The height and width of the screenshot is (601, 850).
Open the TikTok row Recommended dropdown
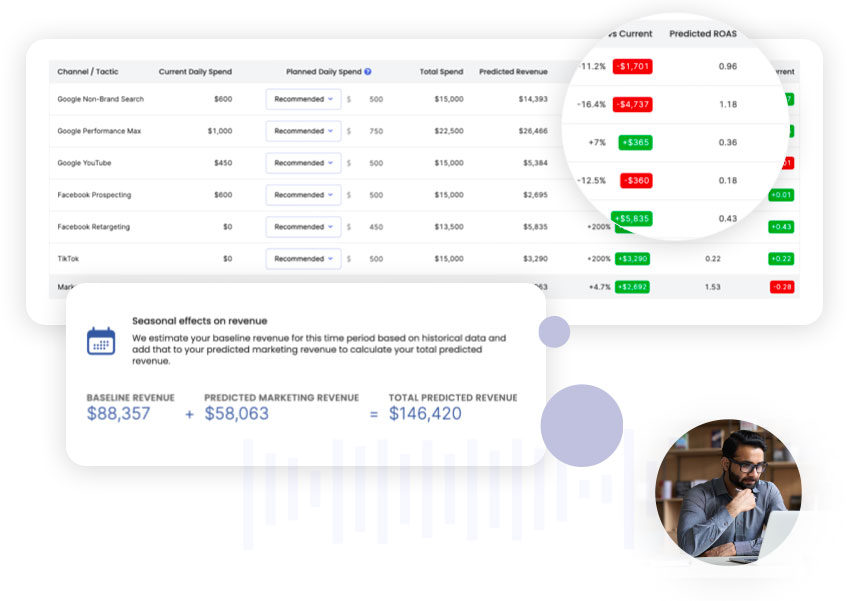point(303,259)
